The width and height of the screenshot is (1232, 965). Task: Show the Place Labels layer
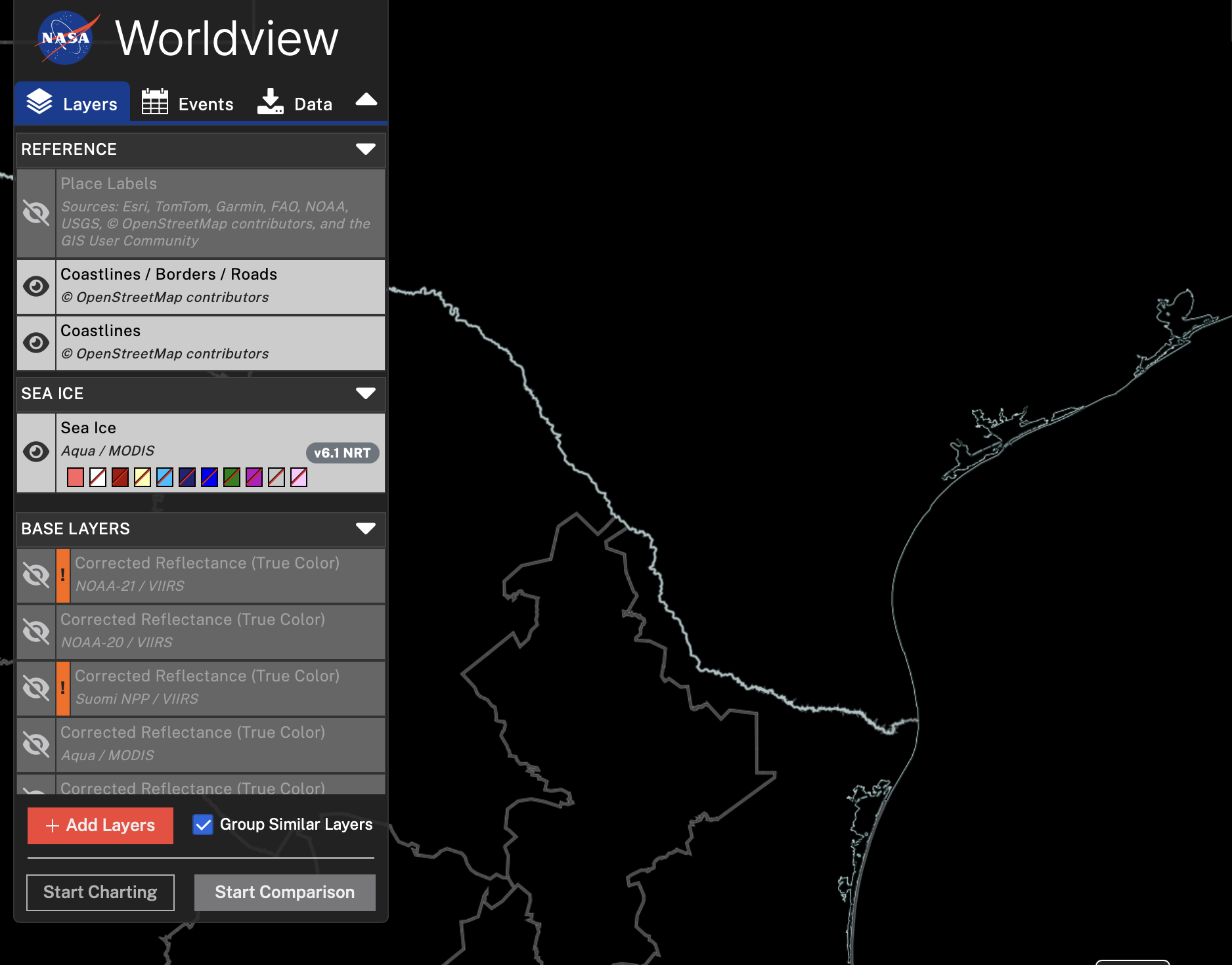click(x=36, y=213)
